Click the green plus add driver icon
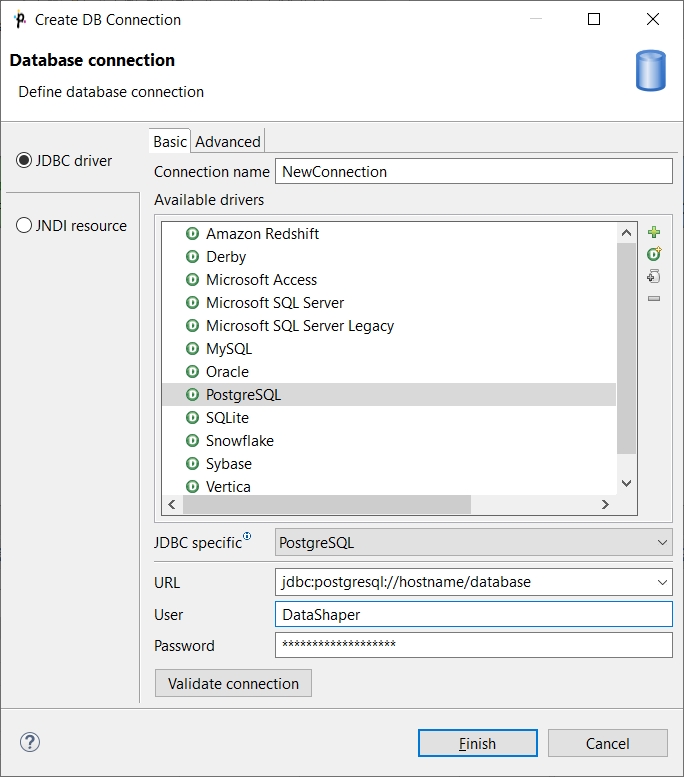This screenshot has width=684, height=777. pos(654,233)
